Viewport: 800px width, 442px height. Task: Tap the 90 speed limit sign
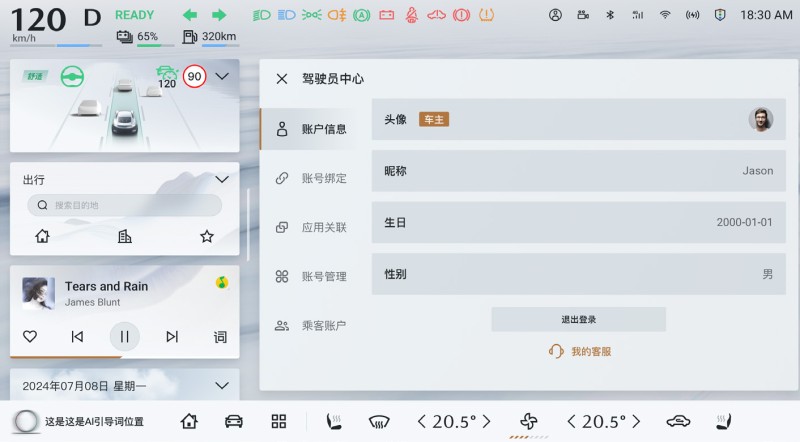[x=194, y=77]
